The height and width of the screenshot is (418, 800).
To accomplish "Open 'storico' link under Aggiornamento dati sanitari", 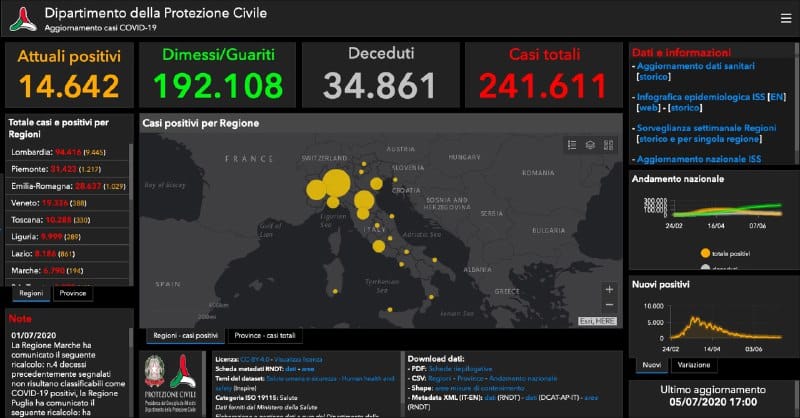I will click(x=654, y=77).
